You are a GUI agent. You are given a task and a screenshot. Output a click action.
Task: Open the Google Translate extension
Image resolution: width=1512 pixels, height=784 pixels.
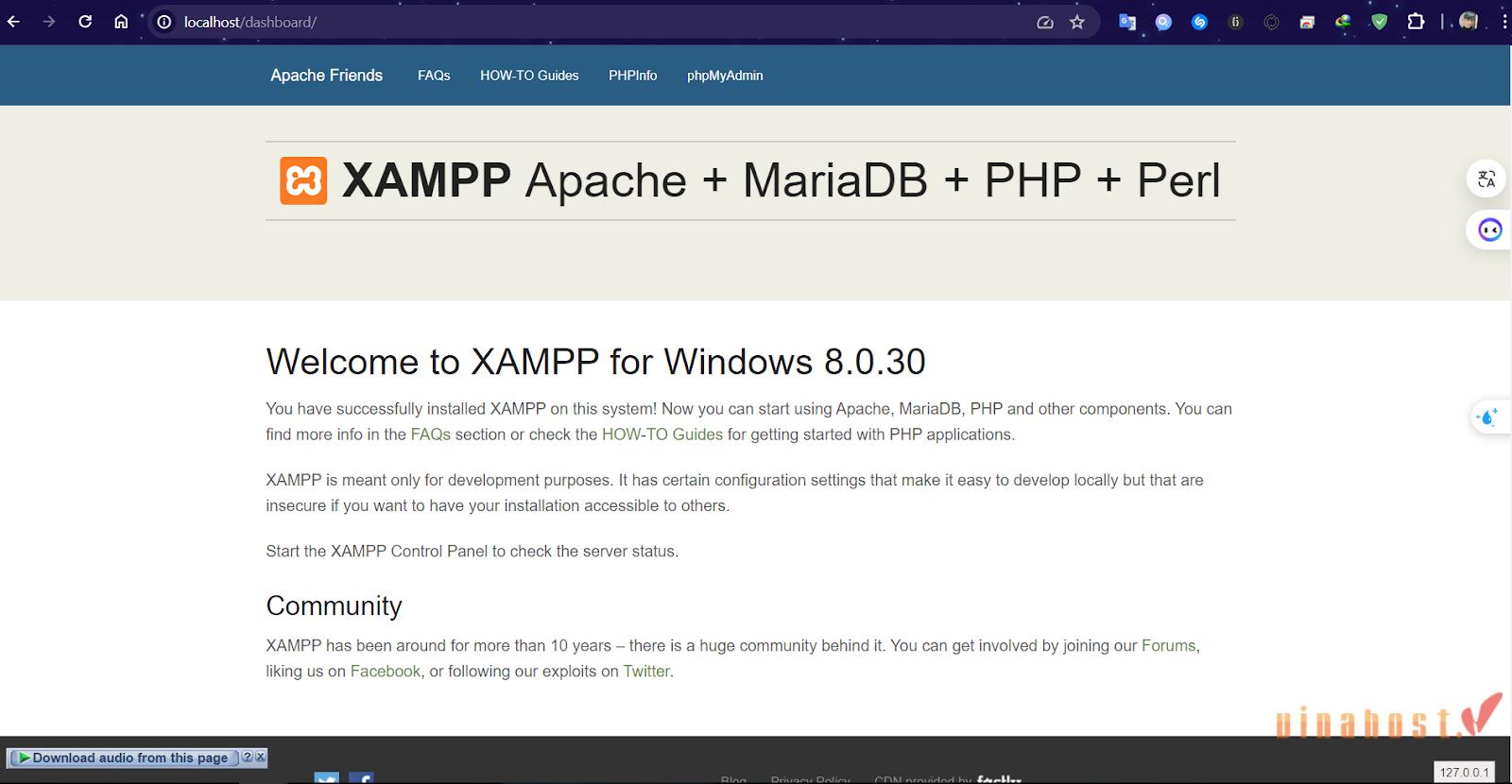coord(1127,22)
